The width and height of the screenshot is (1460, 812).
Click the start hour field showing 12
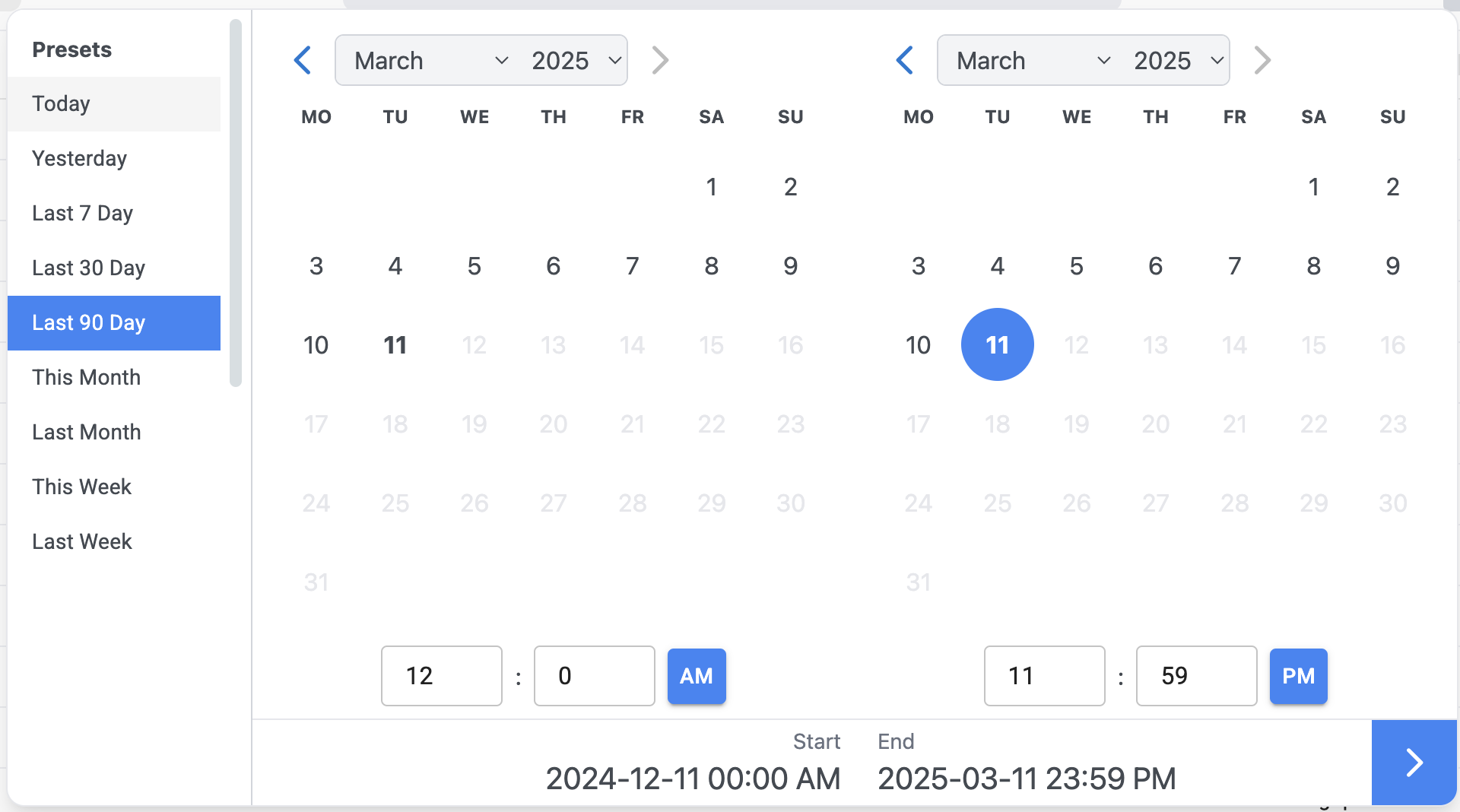tap(442, 676)
